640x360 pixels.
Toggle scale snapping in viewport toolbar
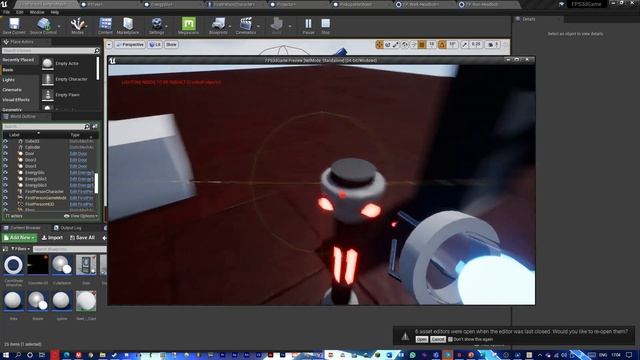(465, 44)
